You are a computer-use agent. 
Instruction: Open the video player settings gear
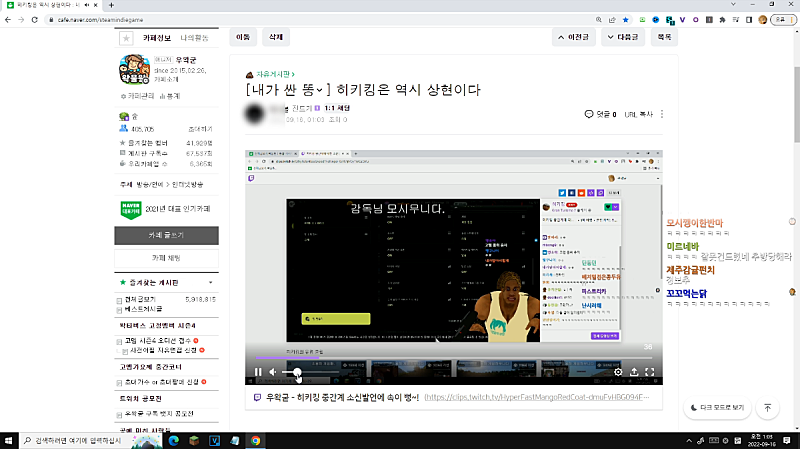(618, 372)
